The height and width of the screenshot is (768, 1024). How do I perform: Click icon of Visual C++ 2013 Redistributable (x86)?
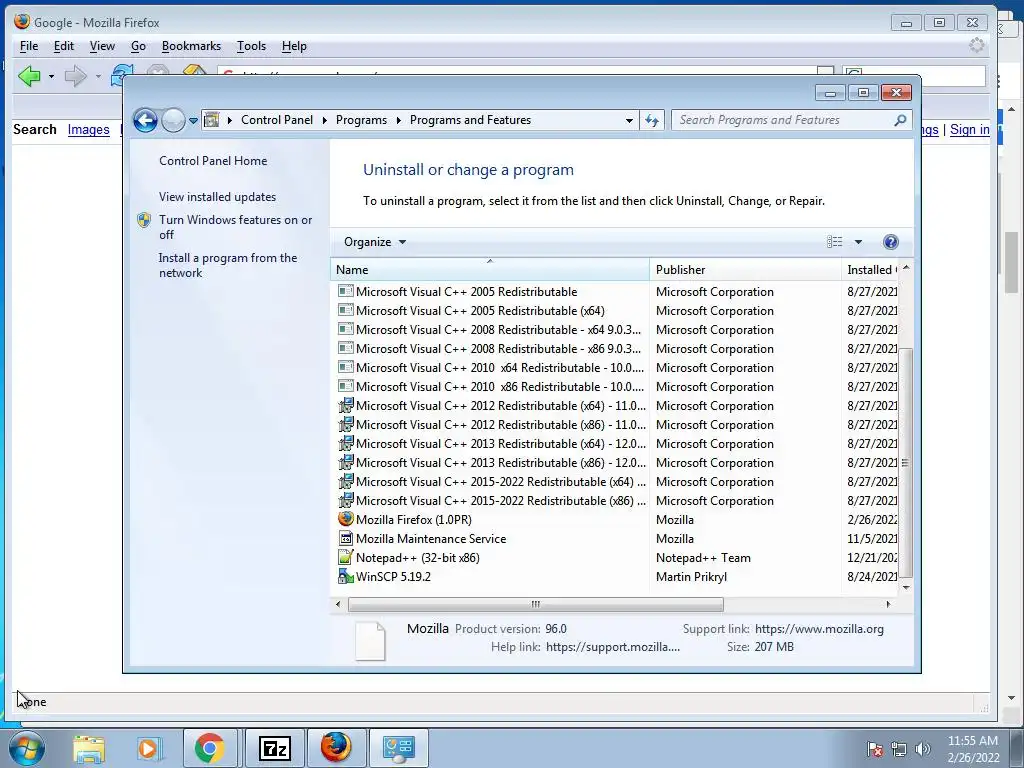(x=345, y=462)
